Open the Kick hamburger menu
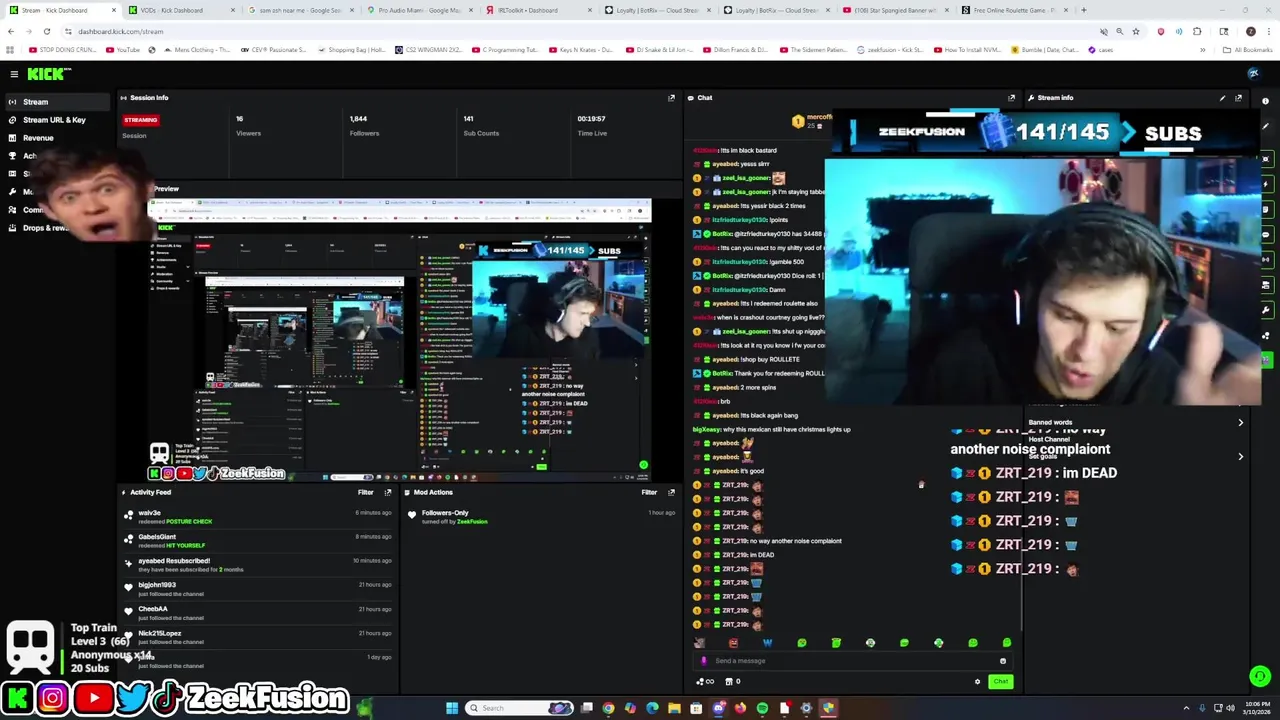1280x720 pixels. pyautogui.click(x=14, y=74)
